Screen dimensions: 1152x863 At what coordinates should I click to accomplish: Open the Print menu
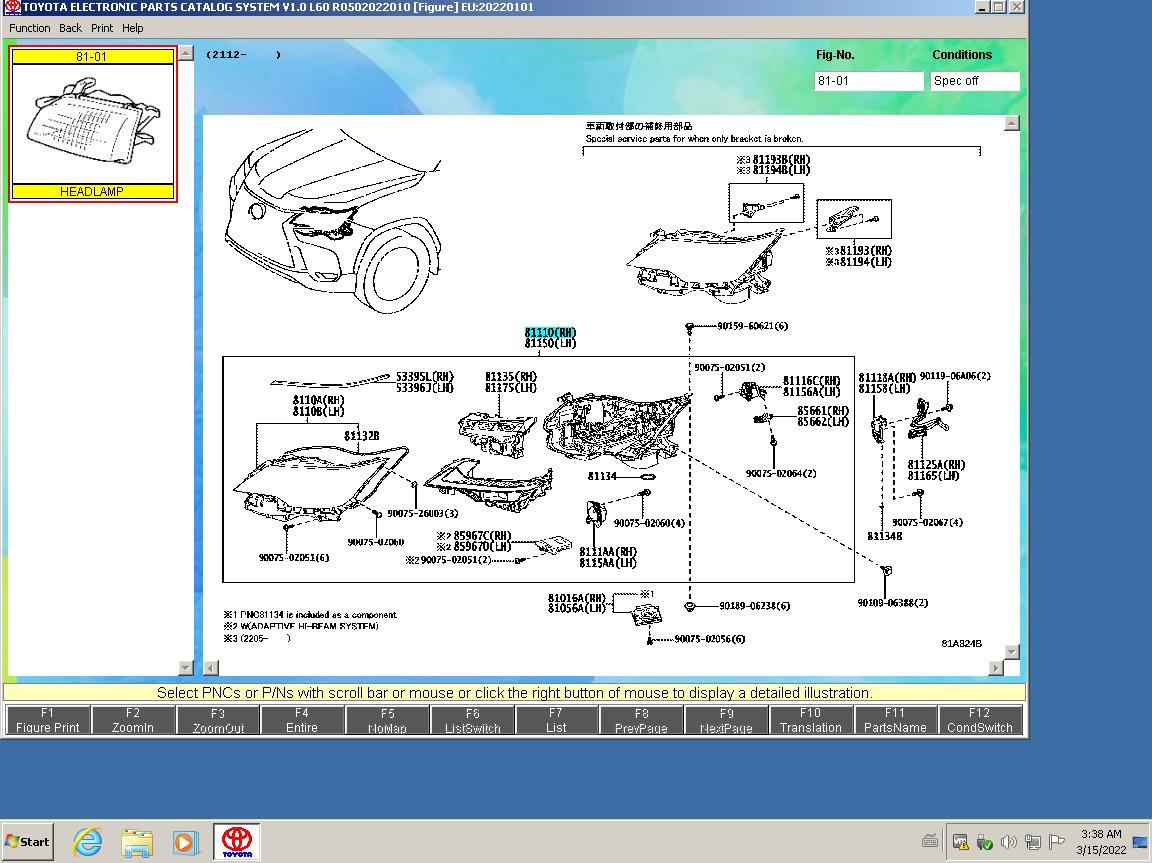coord(101,28)
